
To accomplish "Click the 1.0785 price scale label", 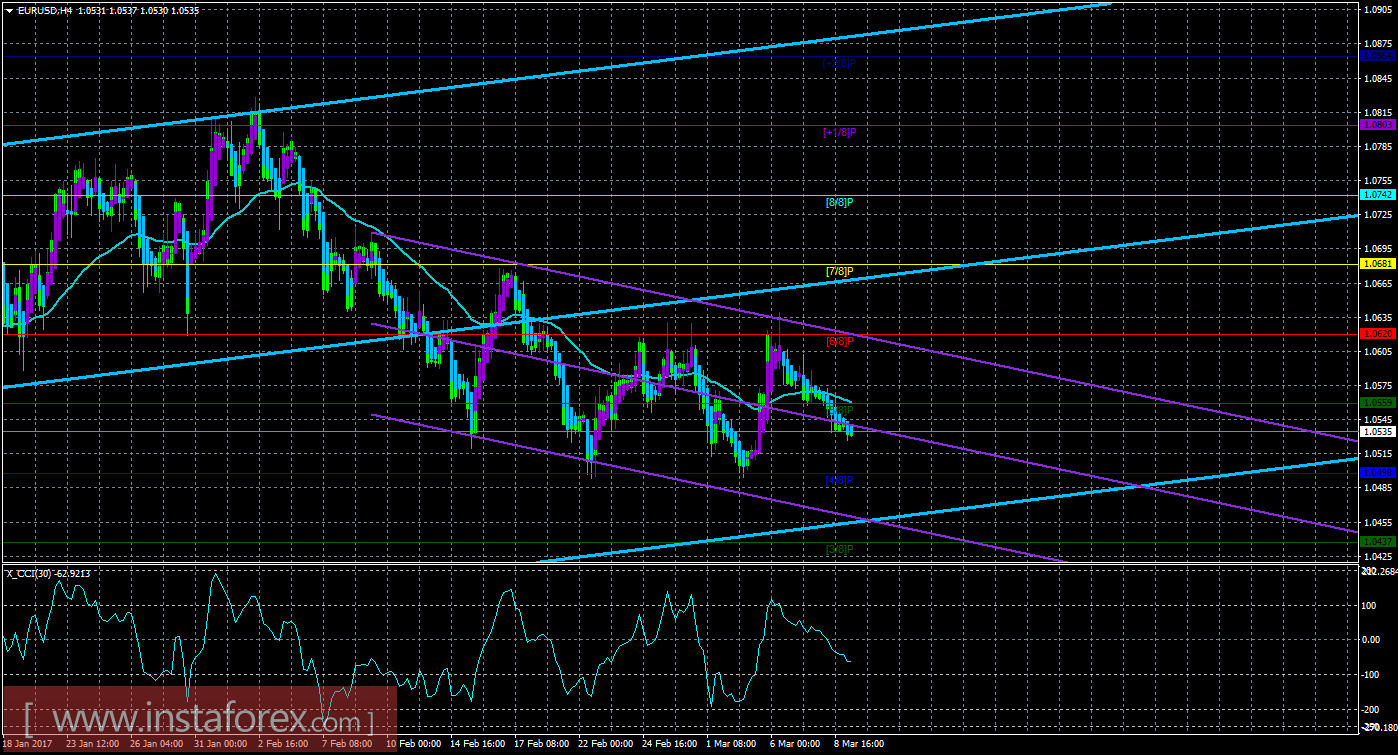I will [x=1377, y=146].
